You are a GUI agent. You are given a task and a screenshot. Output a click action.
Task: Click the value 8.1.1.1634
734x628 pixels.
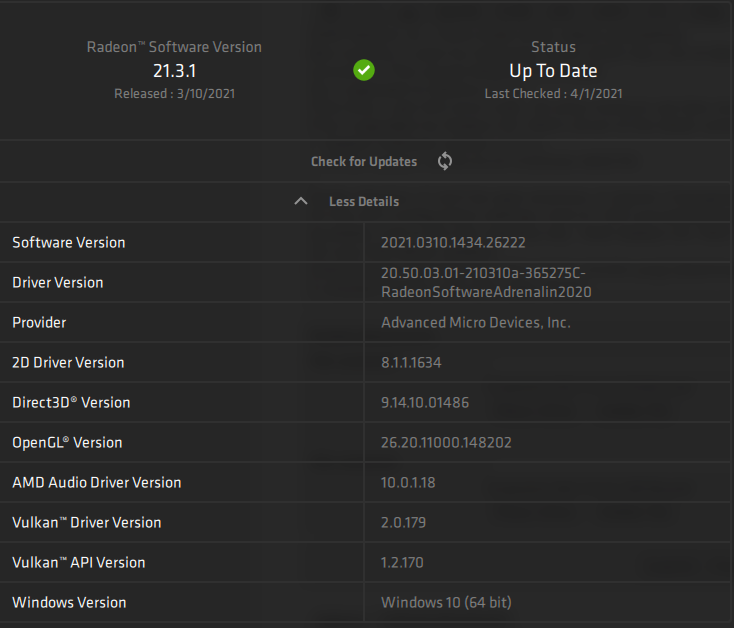point(411,363)
